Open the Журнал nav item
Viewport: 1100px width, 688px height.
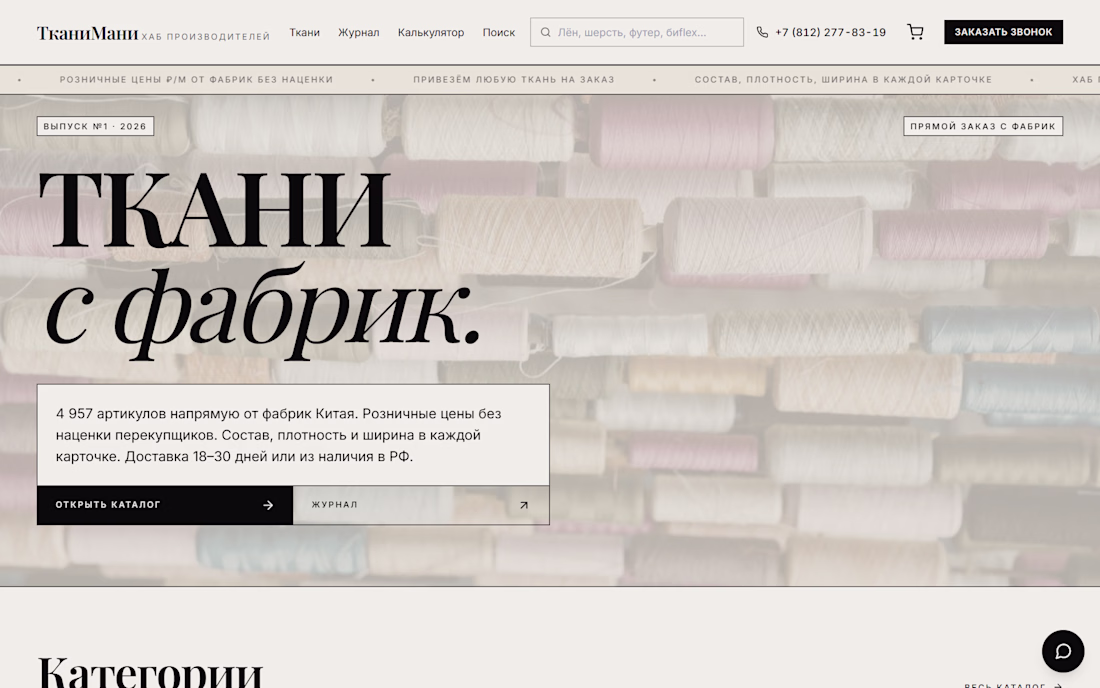pos(358,32)
